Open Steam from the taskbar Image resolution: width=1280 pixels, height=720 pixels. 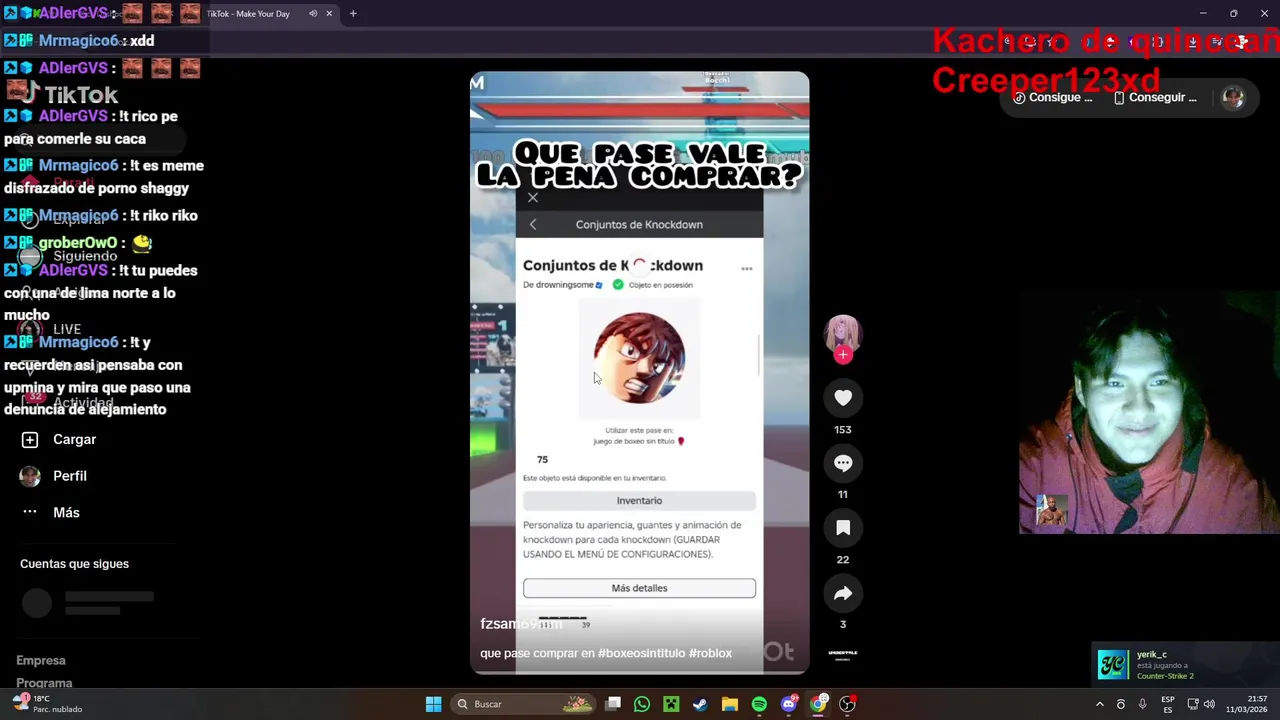[x=700, y=704]
